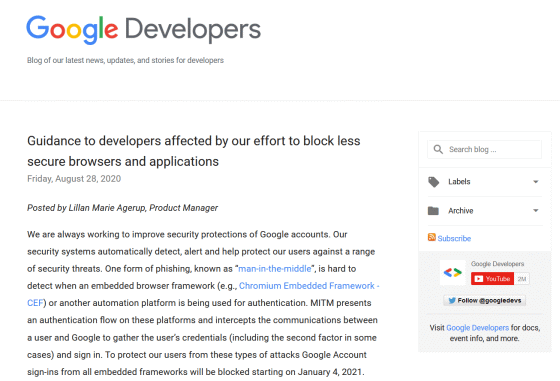Expand the Labels dropdown arrow

point(535,182)
